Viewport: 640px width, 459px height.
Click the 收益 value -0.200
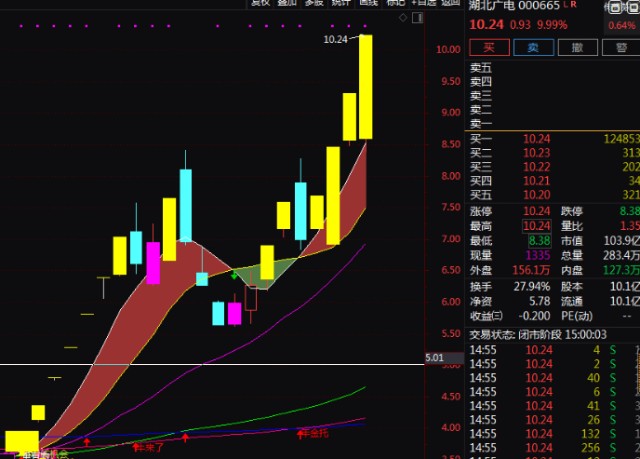pyautogui.click(x=534, y=316)
